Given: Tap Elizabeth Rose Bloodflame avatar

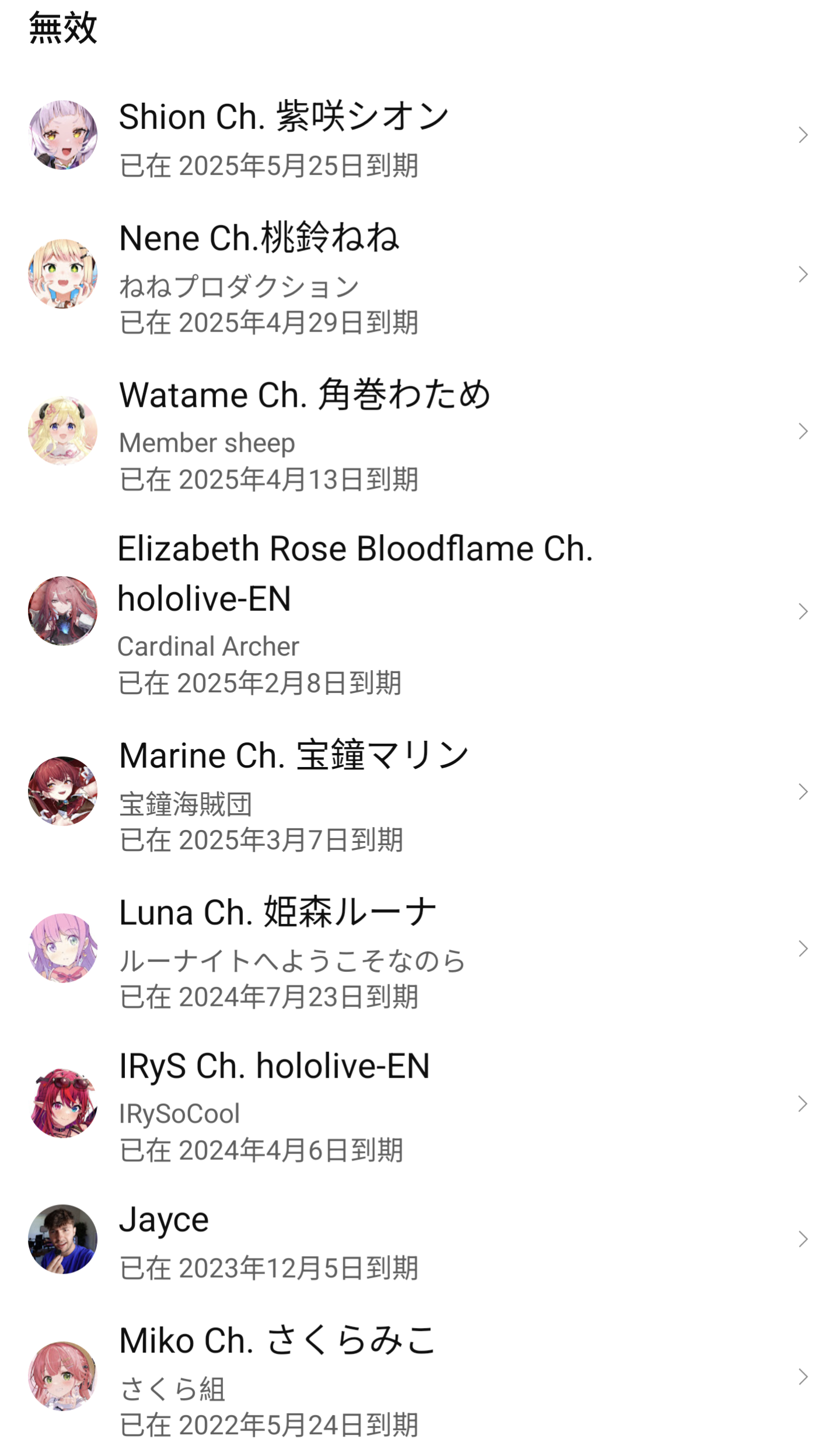Looking at the screenshot, I should coord(62,611).
